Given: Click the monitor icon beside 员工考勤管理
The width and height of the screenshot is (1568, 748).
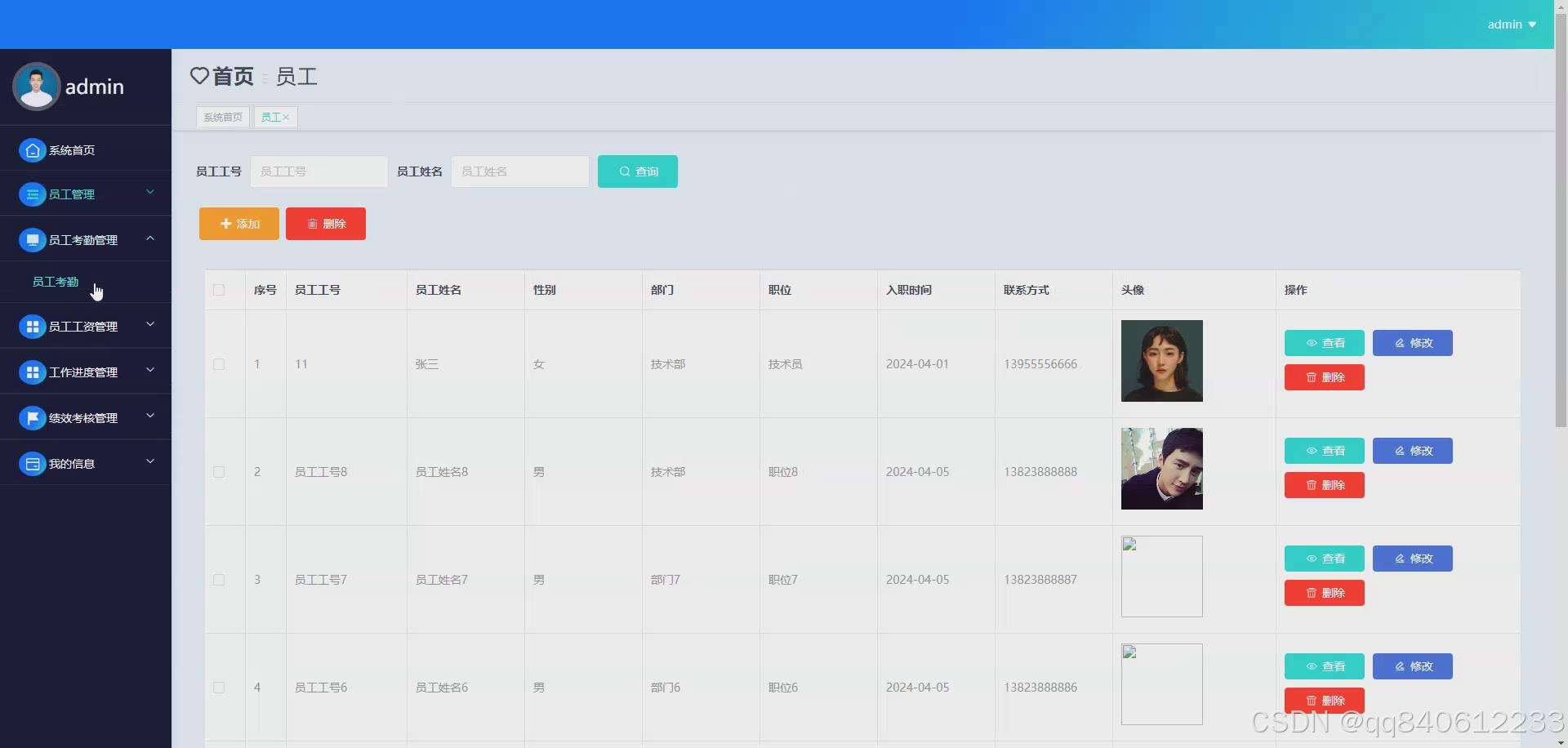Looking at the screenshot, I should [x=32, y=240].
